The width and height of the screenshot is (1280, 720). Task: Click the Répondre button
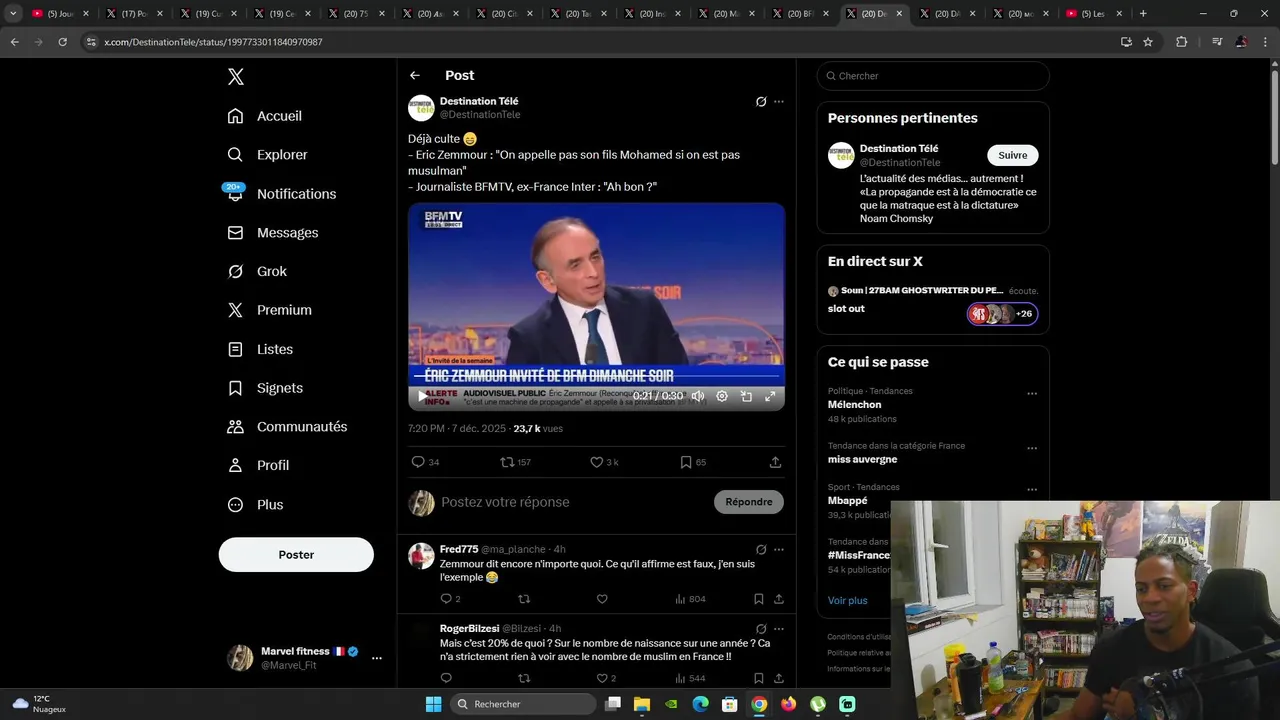point(749,502)
